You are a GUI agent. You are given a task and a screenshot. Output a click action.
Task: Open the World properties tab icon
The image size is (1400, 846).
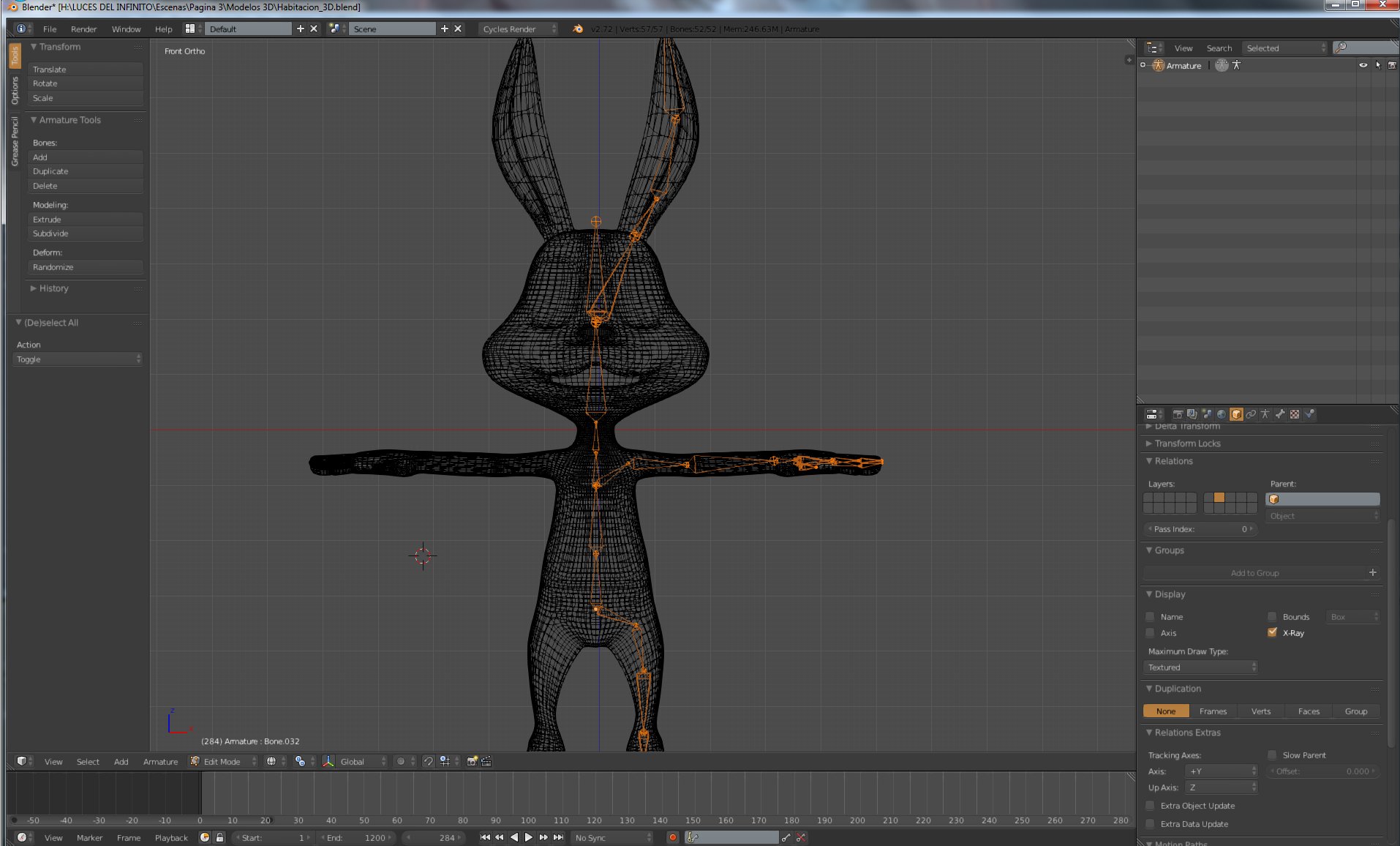click(x=1221, y=414)
